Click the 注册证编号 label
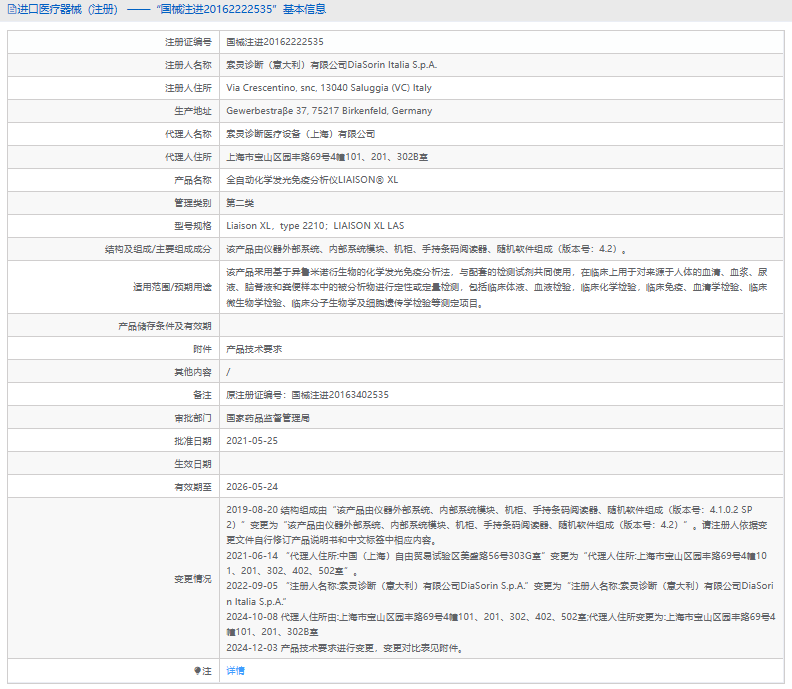Image resolution: width=792 pixels, height=689 pixels. 188,42
